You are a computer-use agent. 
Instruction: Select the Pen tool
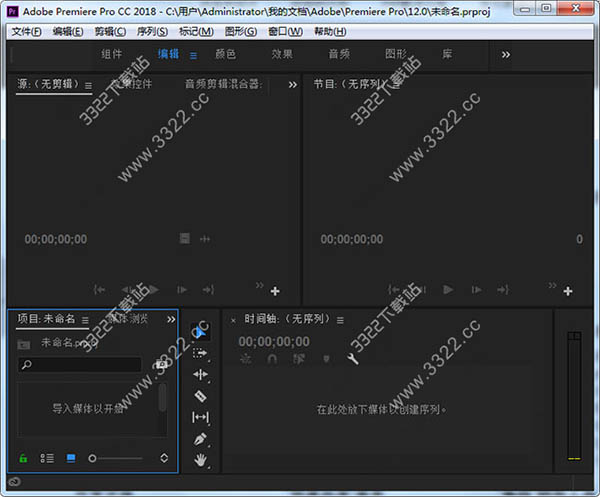(201, 439)
